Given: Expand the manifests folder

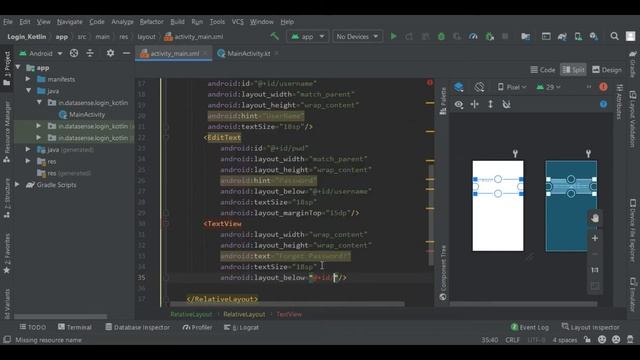Looking at the screenshot, I should [28, 79].
